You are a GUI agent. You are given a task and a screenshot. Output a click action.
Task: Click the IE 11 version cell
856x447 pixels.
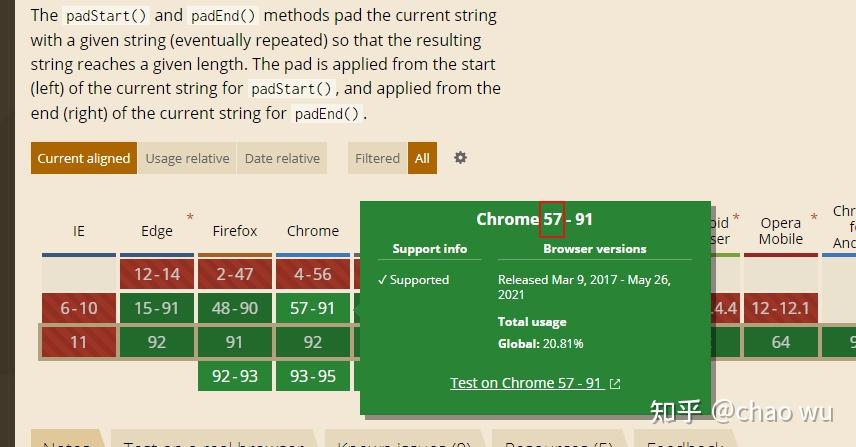(x=79, y=342)
